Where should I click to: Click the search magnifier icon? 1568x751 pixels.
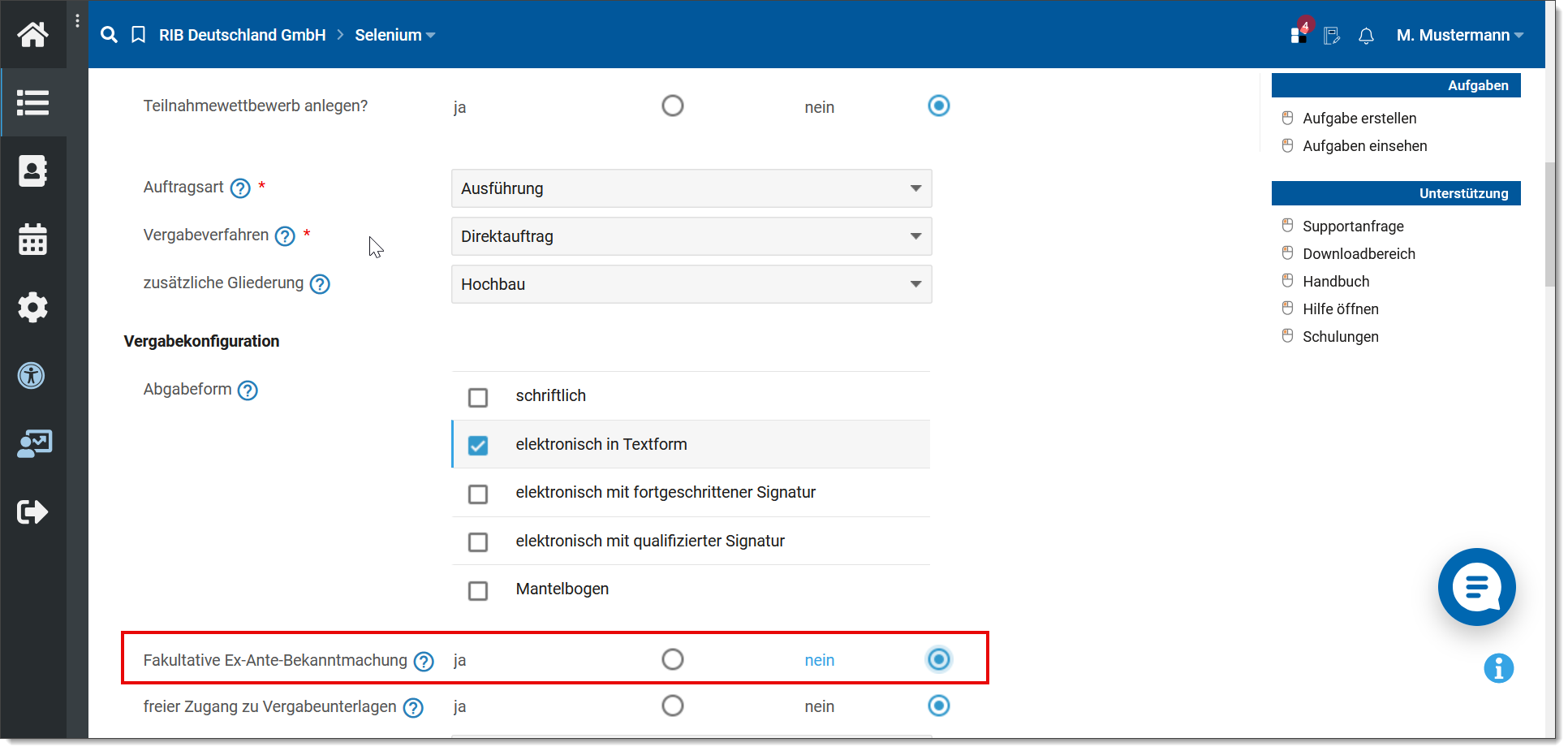click(x=109, y=35)
